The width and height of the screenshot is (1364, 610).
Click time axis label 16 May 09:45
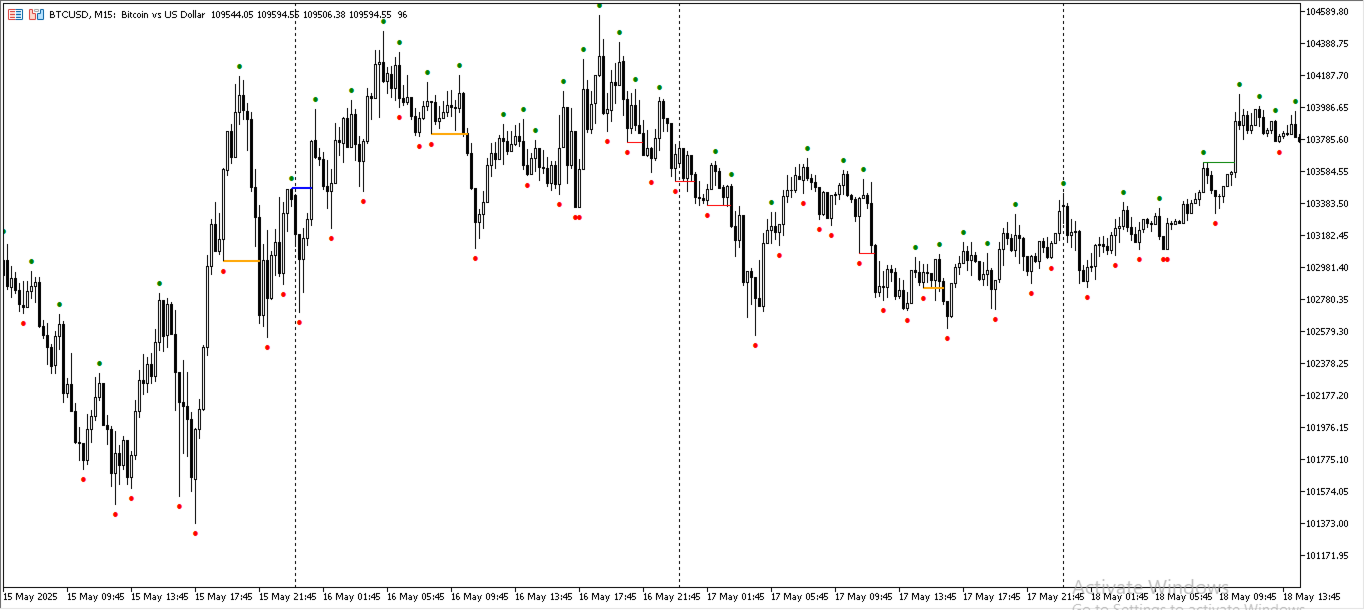480,597
